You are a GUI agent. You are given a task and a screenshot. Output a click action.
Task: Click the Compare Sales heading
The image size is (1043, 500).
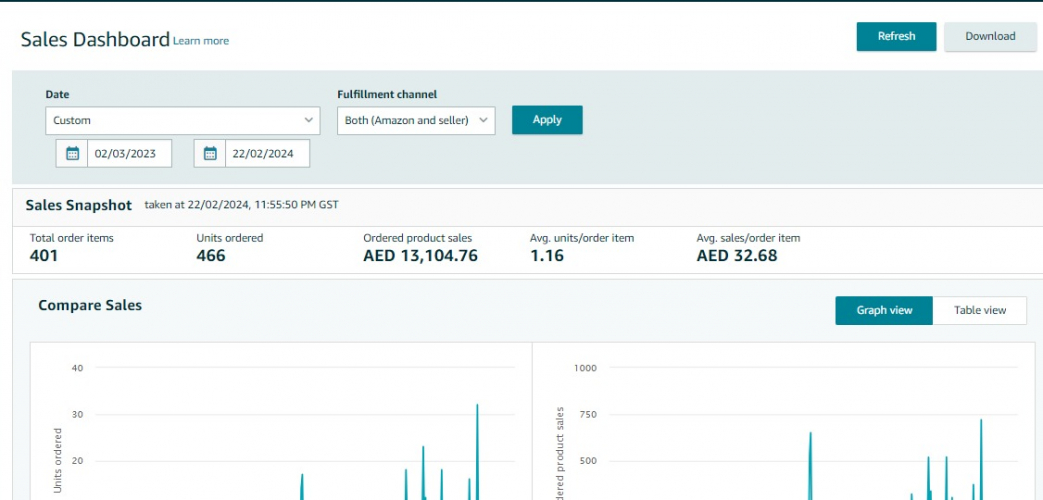tap(90, 305)
